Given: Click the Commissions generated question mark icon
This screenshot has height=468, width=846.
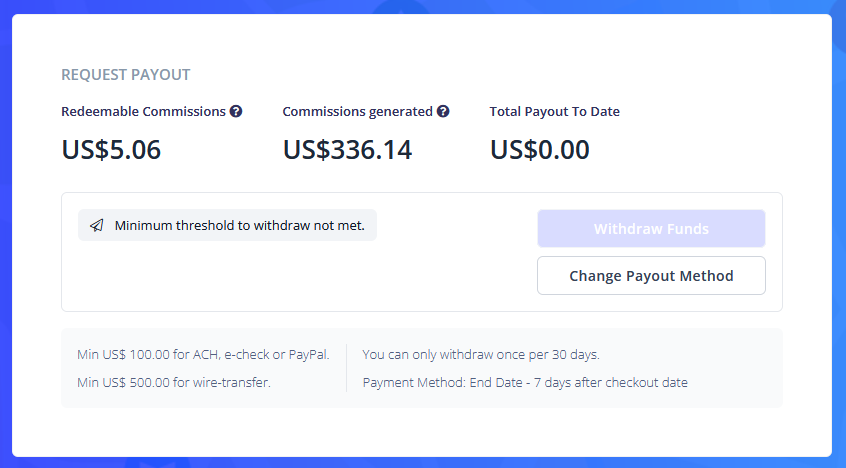Looking at the screenshot, I should [x=443, y=111].
